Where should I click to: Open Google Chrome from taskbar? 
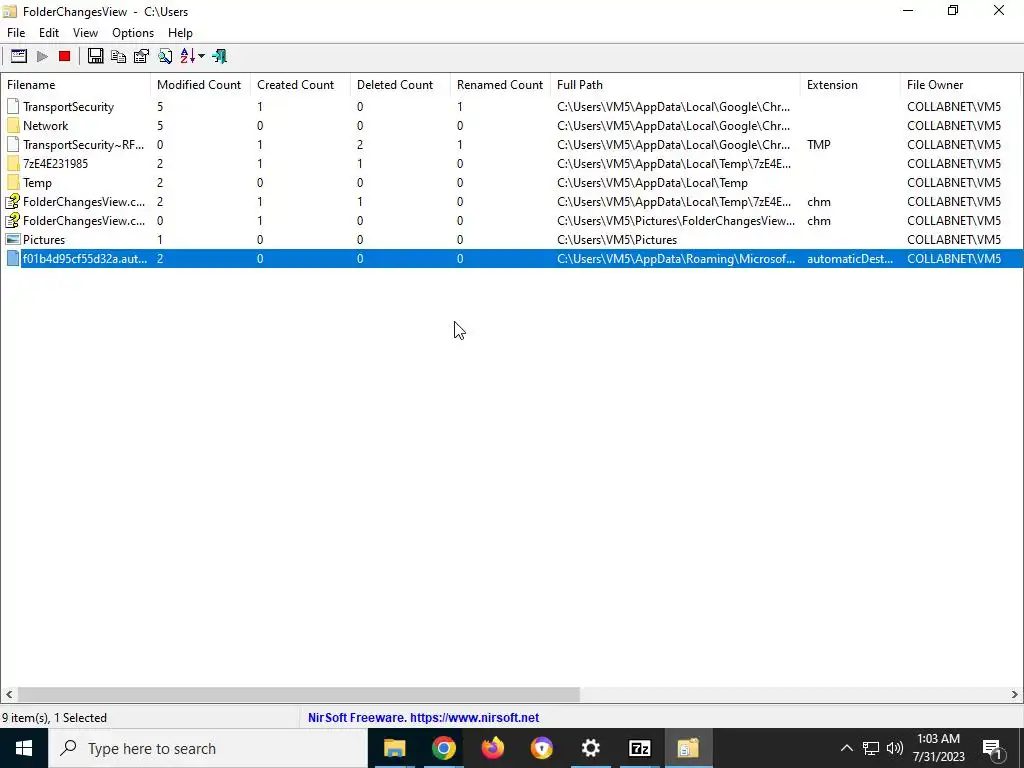[443, 748]
